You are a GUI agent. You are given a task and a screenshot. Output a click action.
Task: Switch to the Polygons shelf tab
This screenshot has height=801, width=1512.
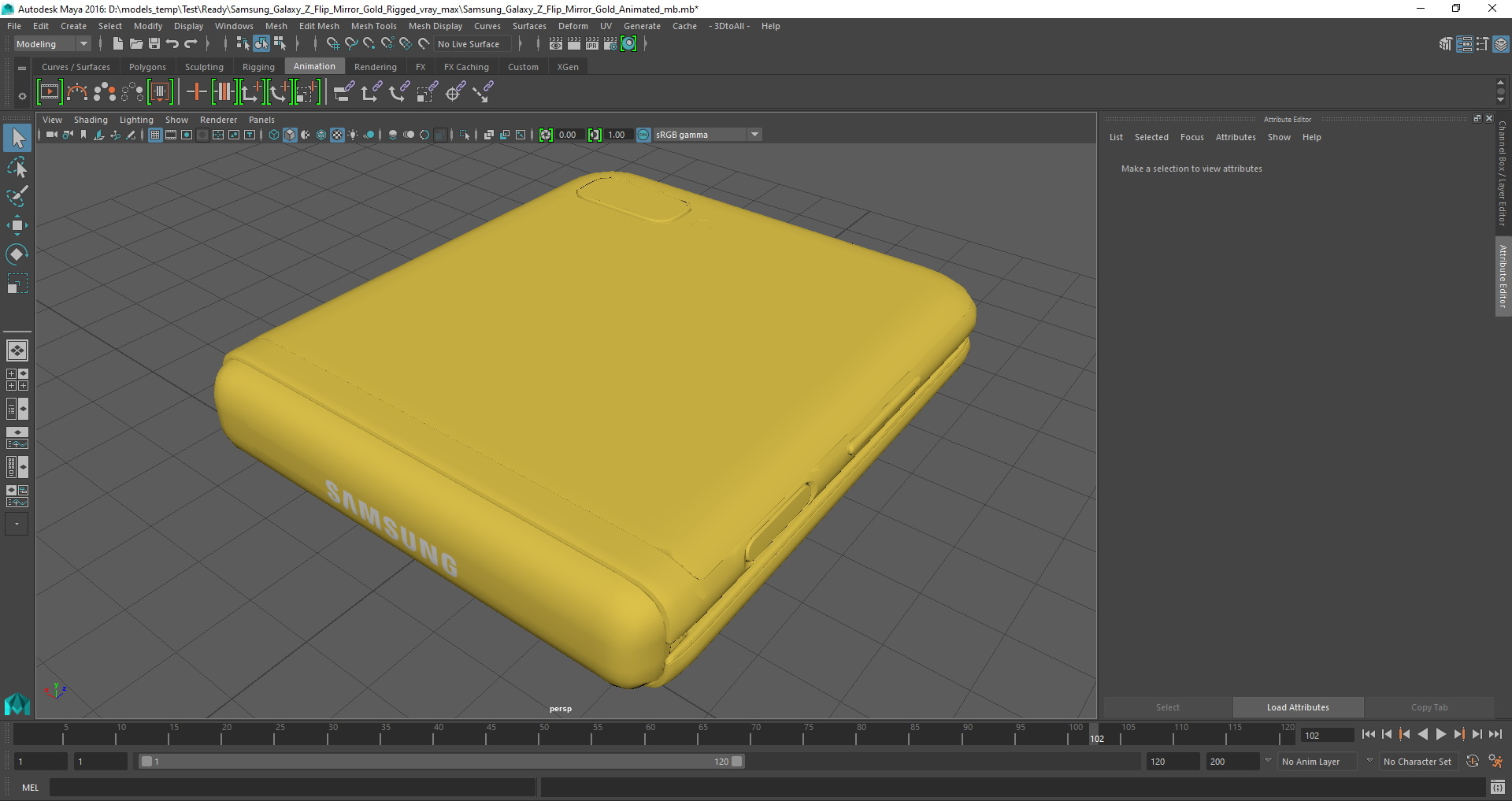(147, 67)
